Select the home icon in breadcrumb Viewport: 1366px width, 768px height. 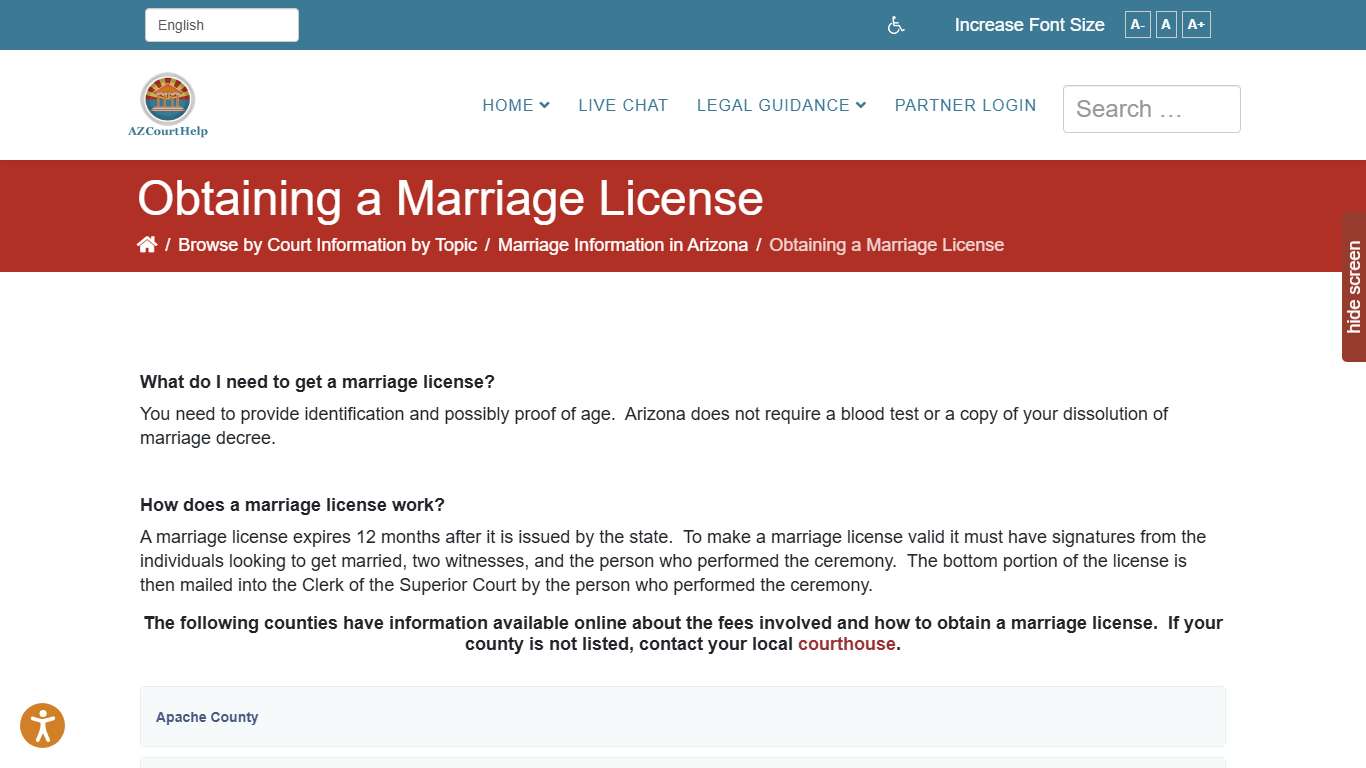pos(147,243)
